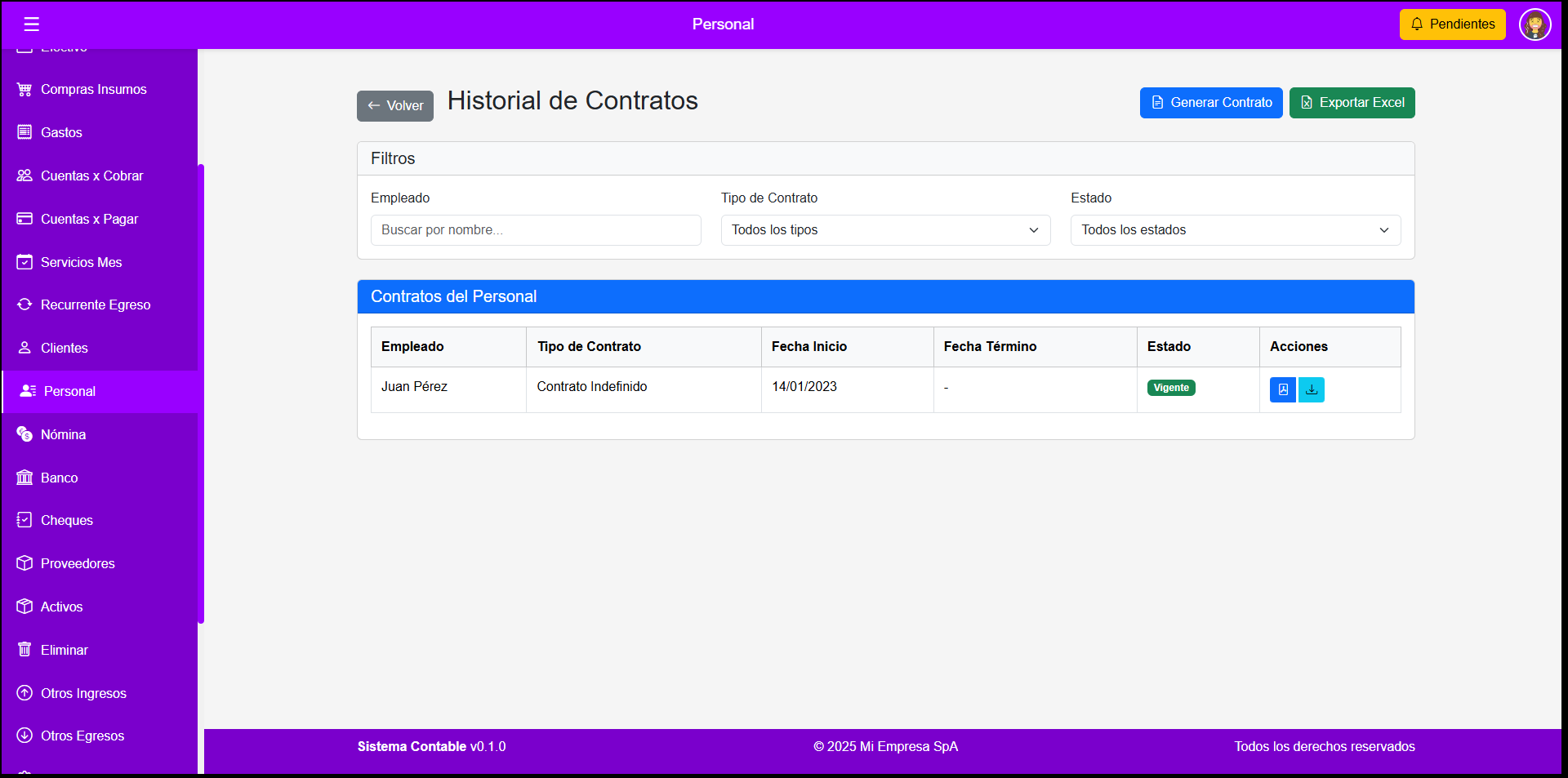Click the Cheques checklist icon
This screenshot has height=778, width=1568.
pos(24,520)
